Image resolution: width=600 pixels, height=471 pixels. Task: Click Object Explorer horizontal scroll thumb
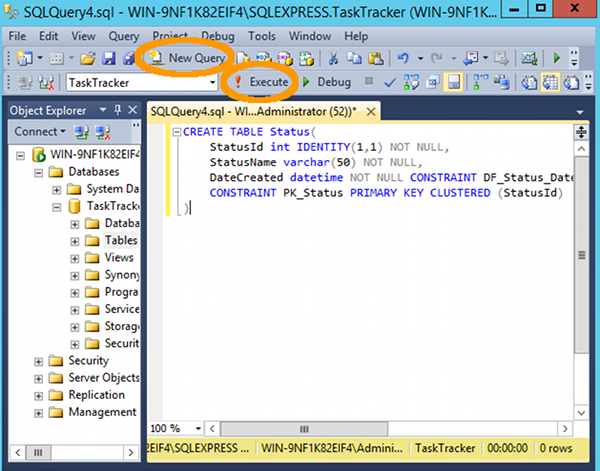click(x=38, y=453)
